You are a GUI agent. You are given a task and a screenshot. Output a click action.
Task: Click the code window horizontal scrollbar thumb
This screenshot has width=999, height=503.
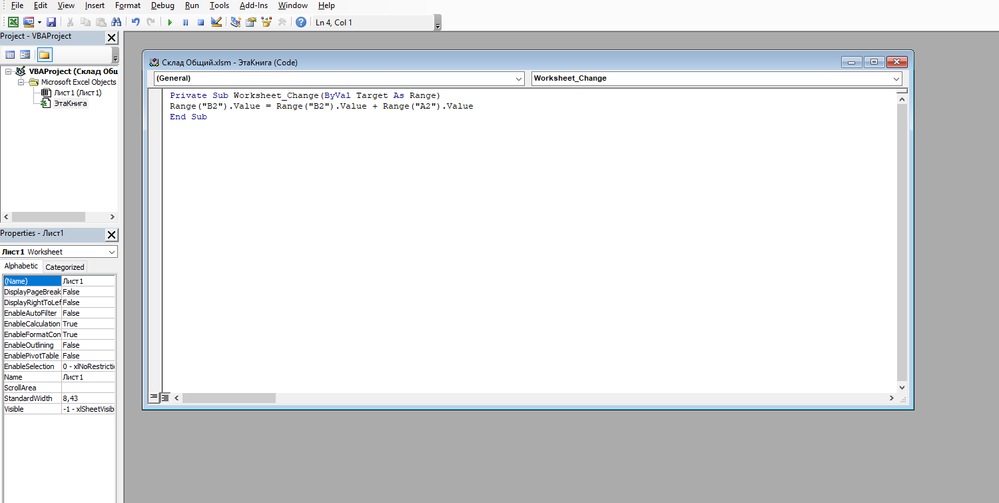tap(229, 398)
